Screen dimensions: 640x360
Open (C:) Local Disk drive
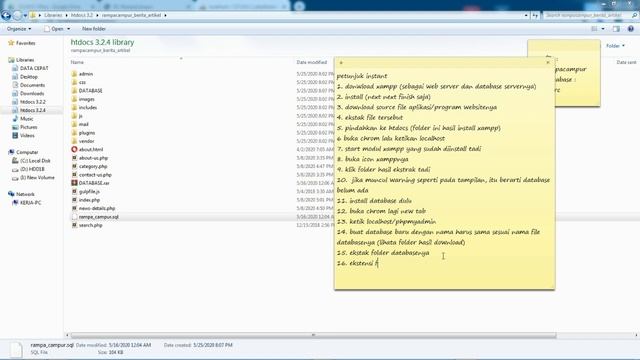(35, 161)
